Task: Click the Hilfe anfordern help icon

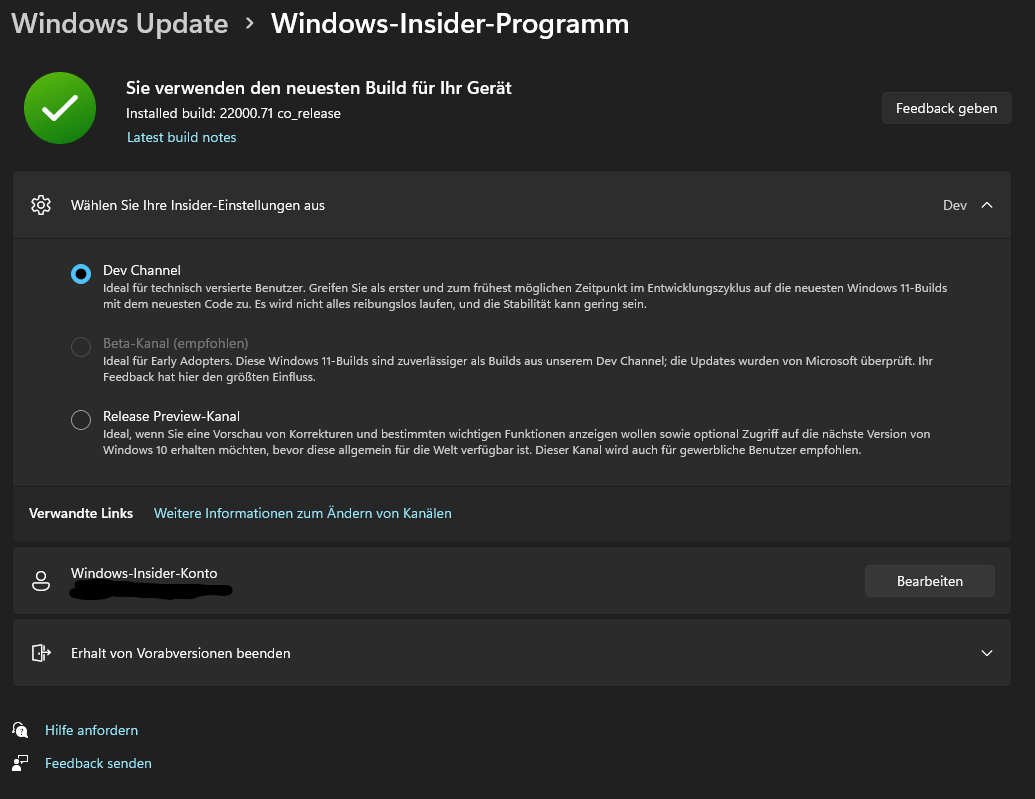Action: (20, 730)
